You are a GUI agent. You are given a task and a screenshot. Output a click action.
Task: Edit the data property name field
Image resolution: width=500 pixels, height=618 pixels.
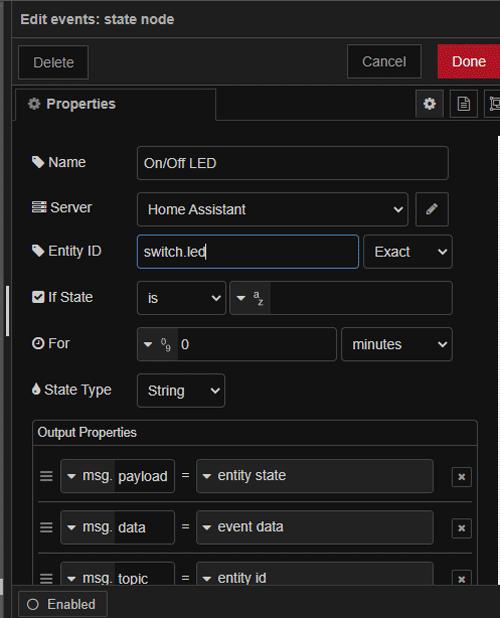144,527
